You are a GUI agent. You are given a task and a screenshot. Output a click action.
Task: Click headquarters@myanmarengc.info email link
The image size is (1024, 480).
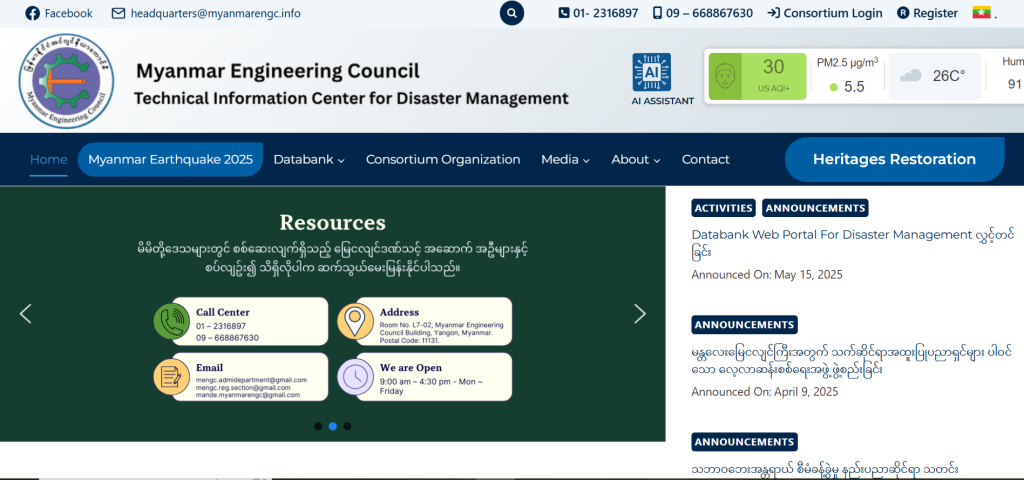pos(216,13)
